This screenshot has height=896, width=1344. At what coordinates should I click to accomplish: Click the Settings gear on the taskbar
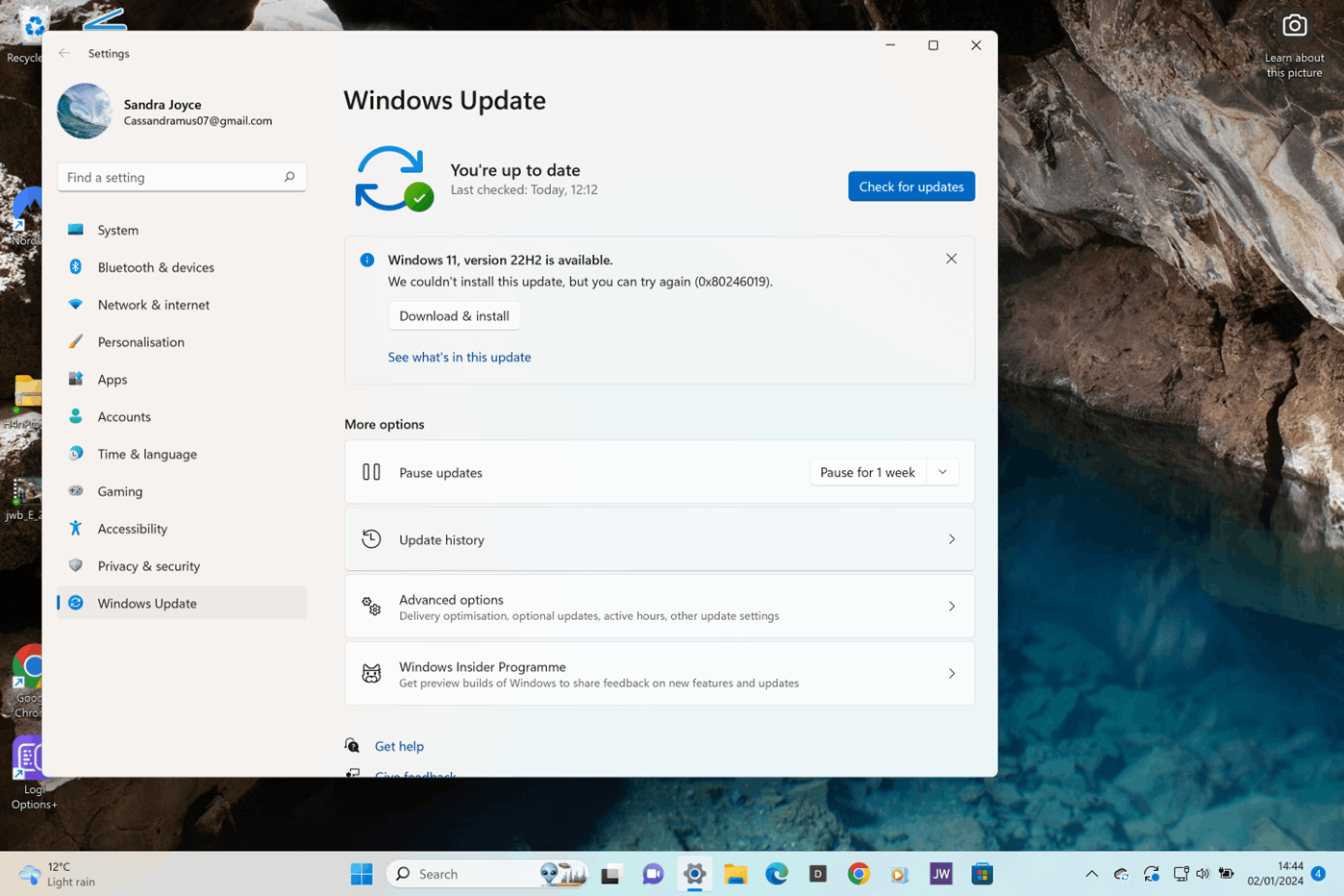pyautogui.click(x=694, y=874)
